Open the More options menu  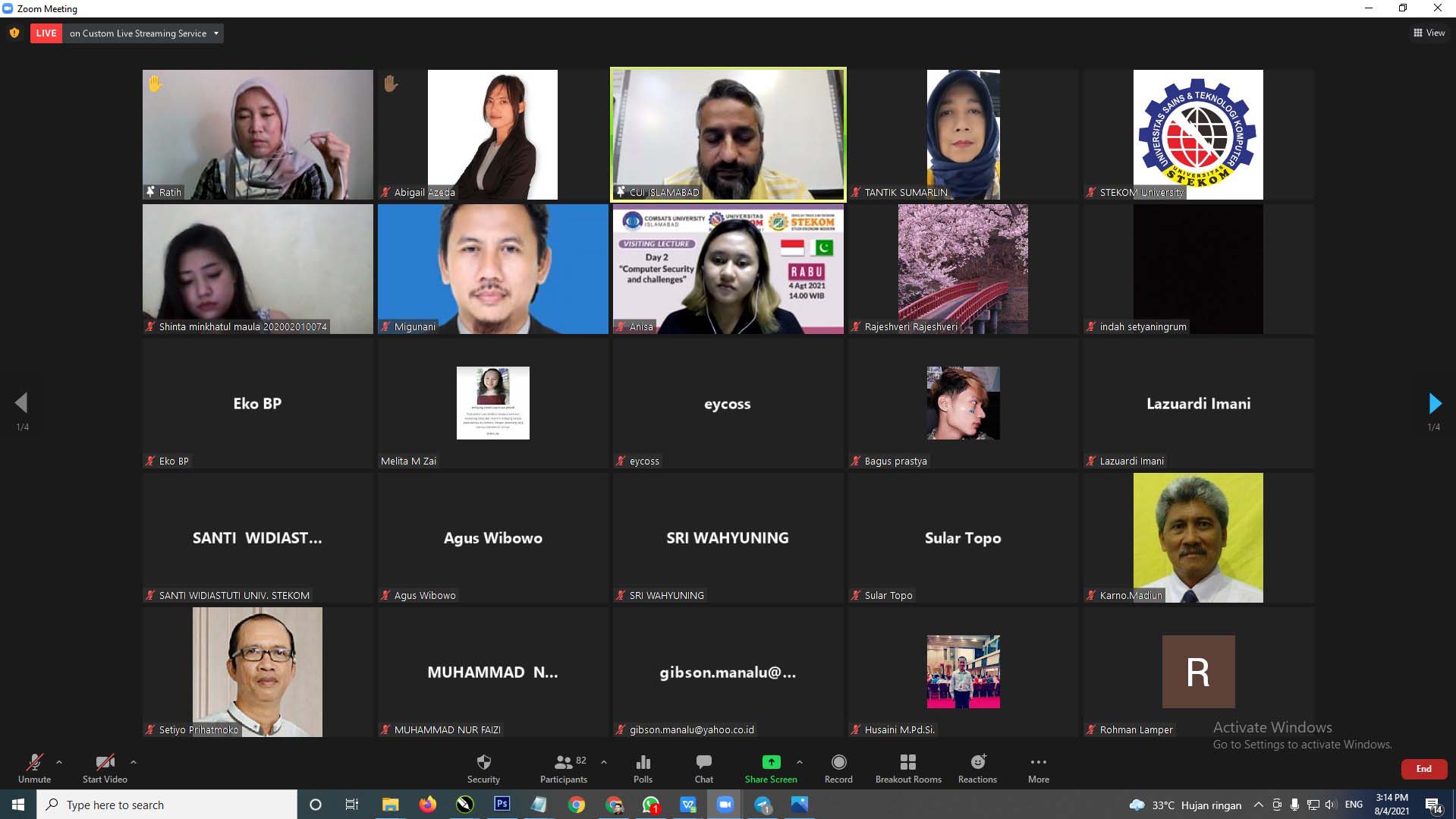(1039, 768)
